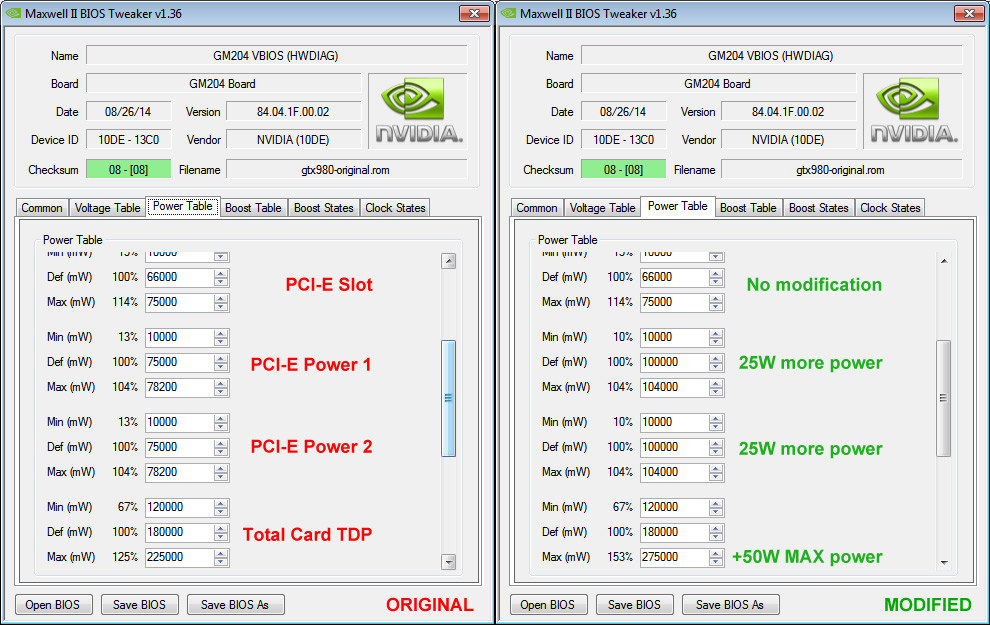Click Version 84.04.1F.00.02 field, right window

click(x=788, y=112)
